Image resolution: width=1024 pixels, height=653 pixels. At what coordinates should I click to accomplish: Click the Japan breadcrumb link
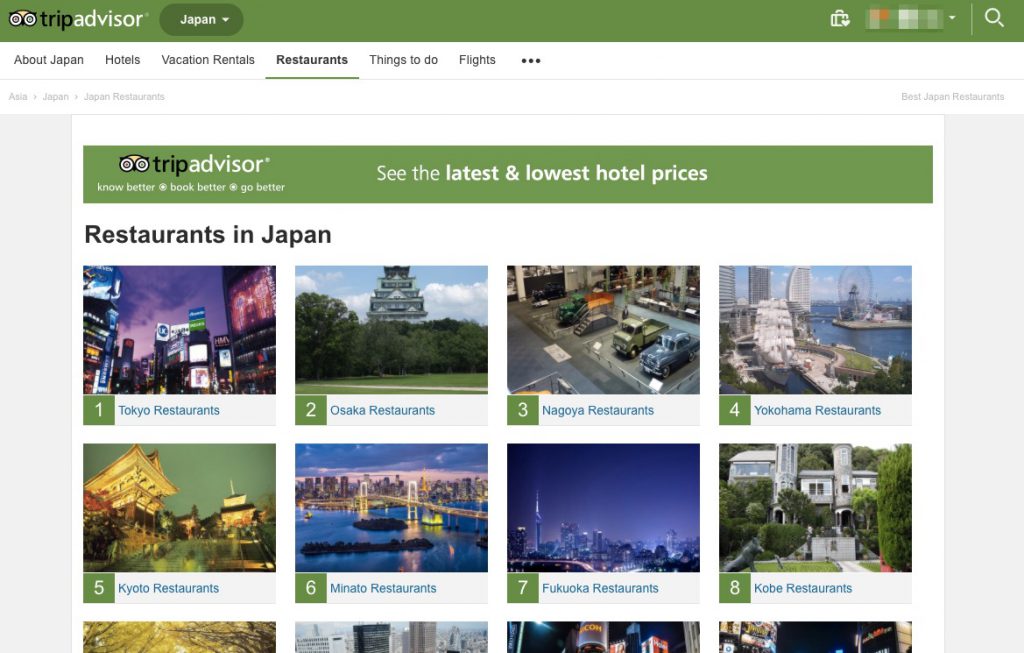click(56, 97)
